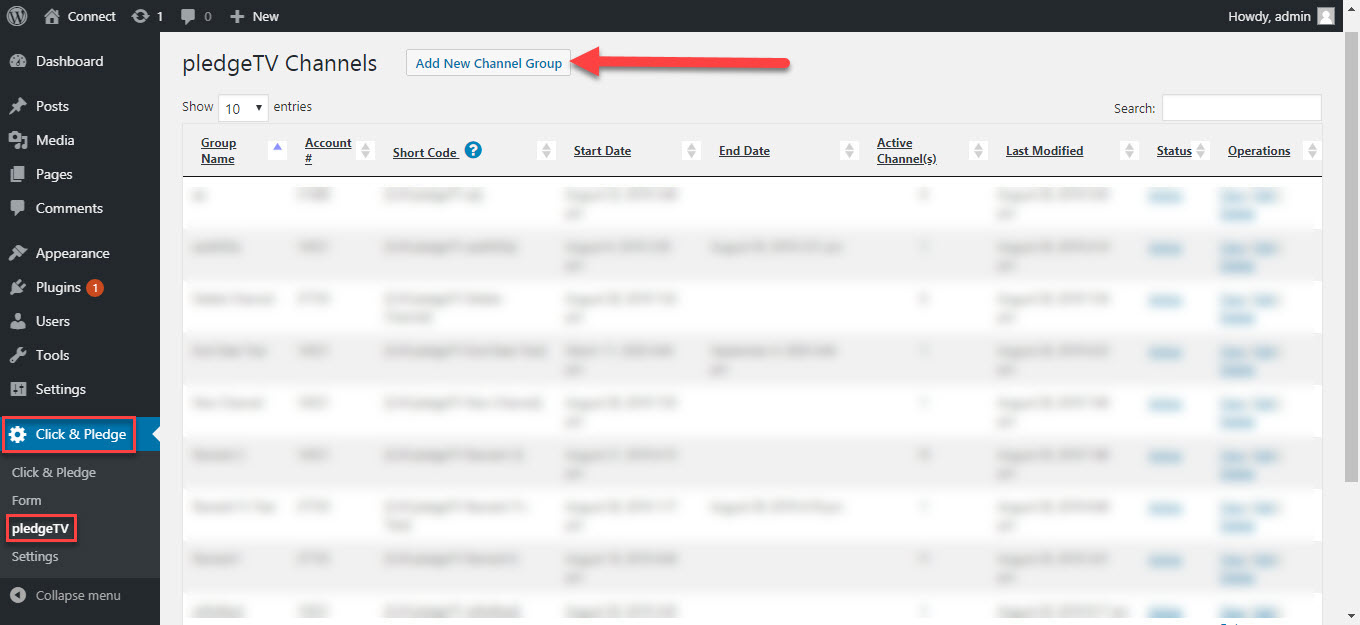Sort by End Date column

tap(744, 151)
